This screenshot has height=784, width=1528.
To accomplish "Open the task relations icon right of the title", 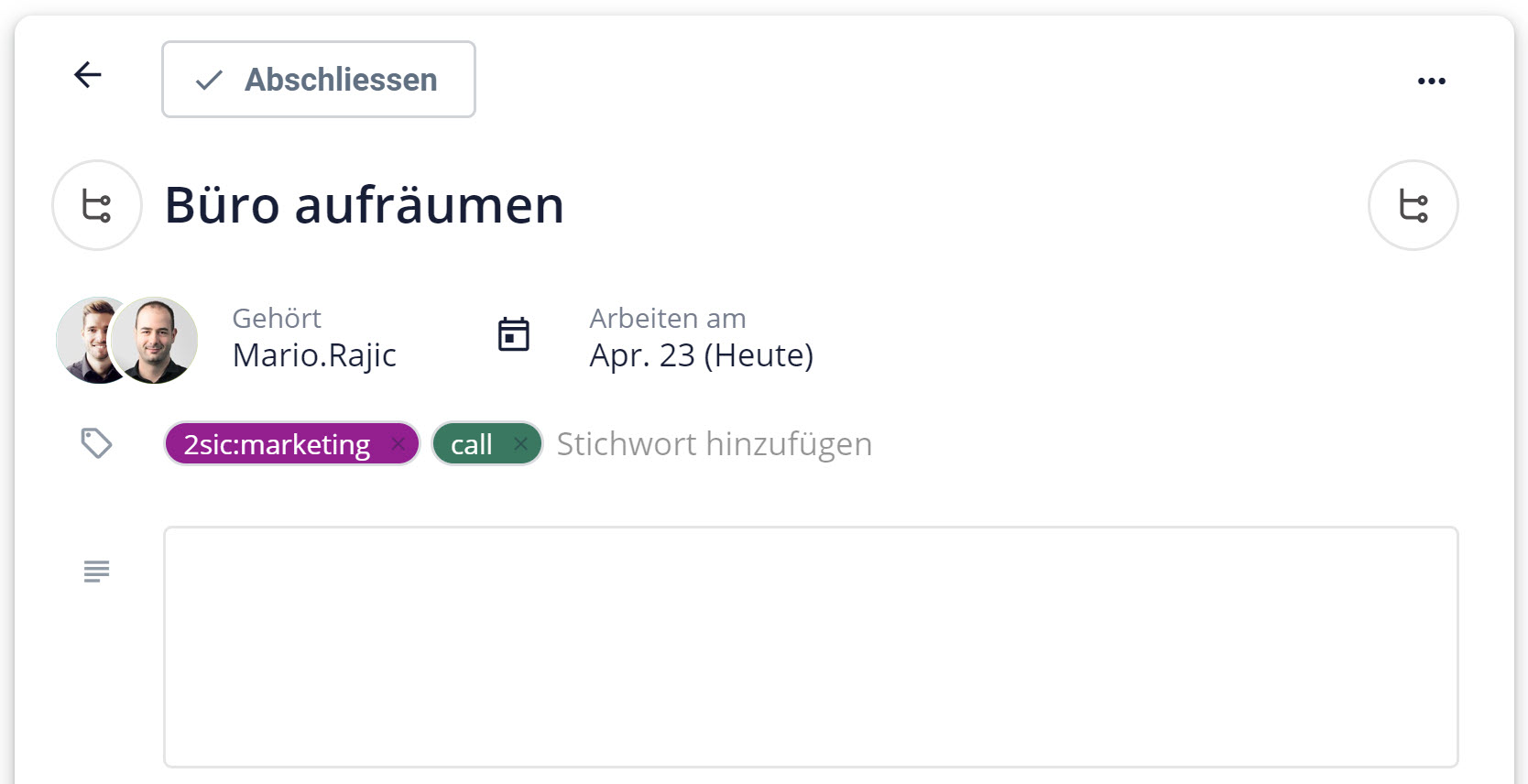I will 1413,204.
